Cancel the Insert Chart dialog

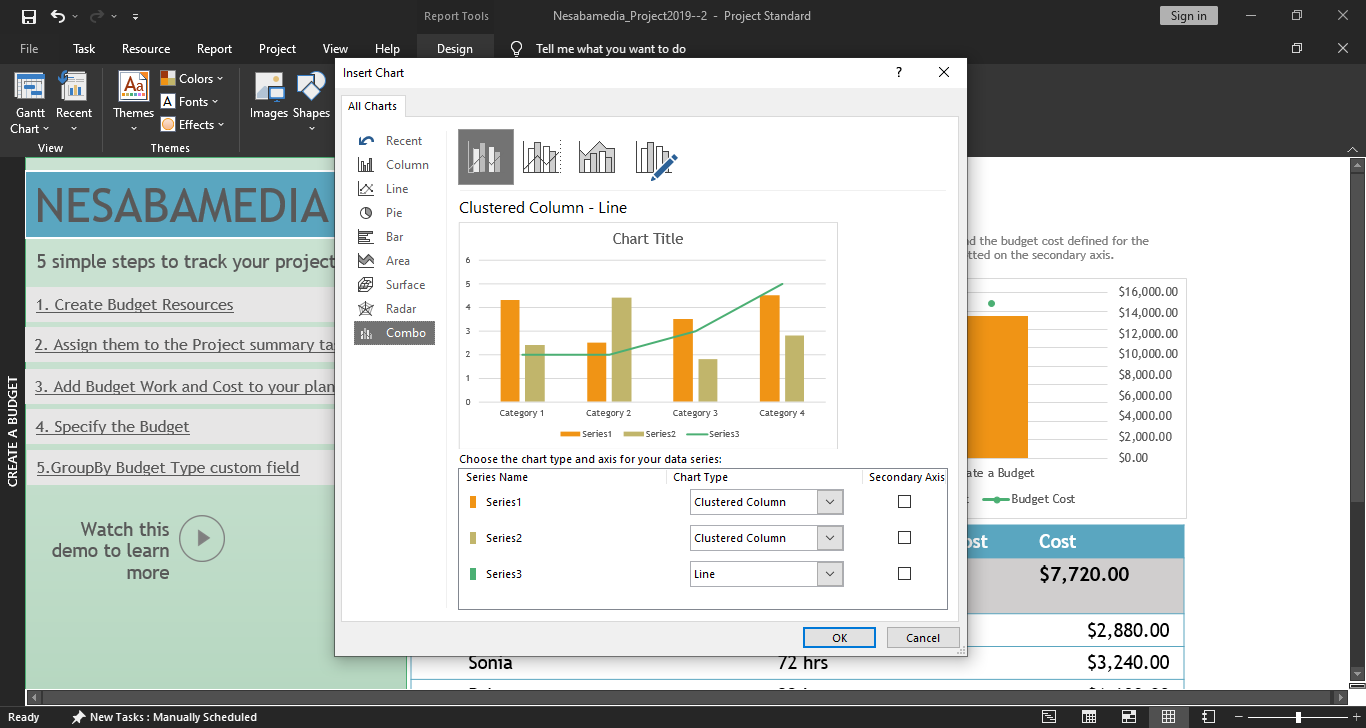pos(922,638)
